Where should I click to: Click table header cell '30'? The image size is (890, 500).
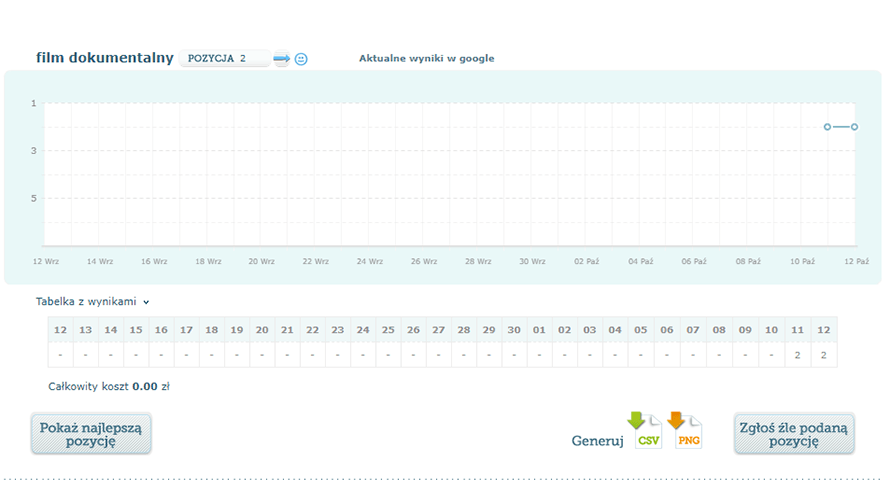[514, 330]
